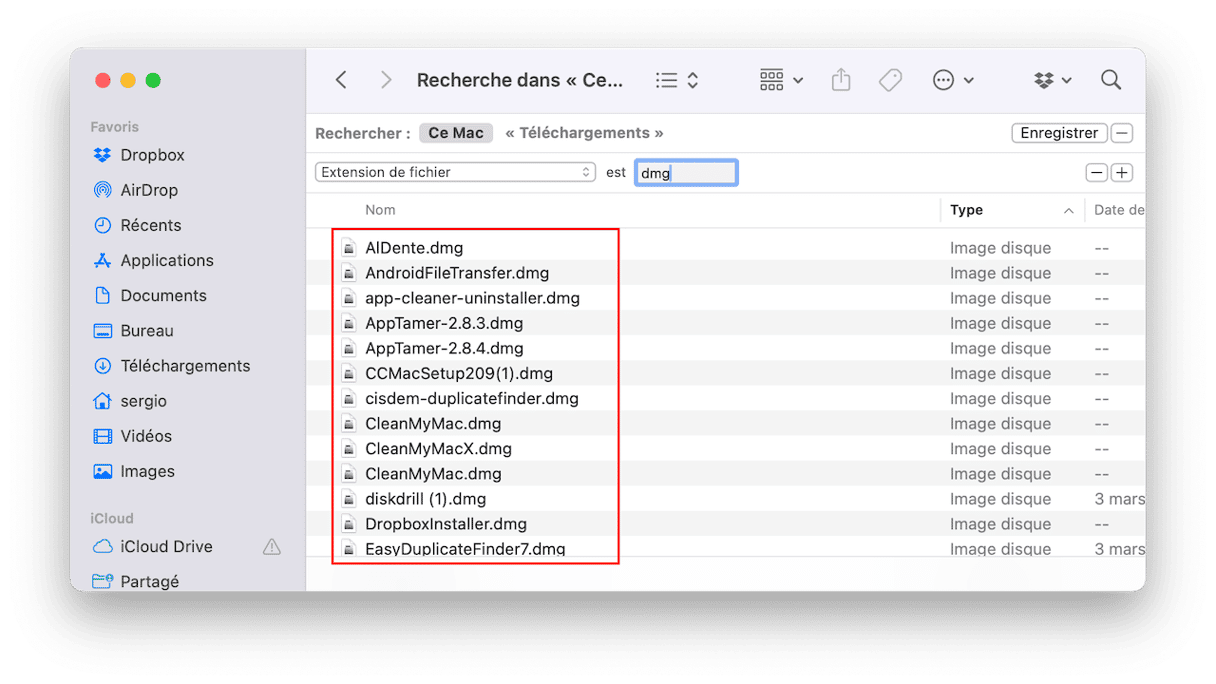Click the back navigation arrow

click(x=341, y=80)
